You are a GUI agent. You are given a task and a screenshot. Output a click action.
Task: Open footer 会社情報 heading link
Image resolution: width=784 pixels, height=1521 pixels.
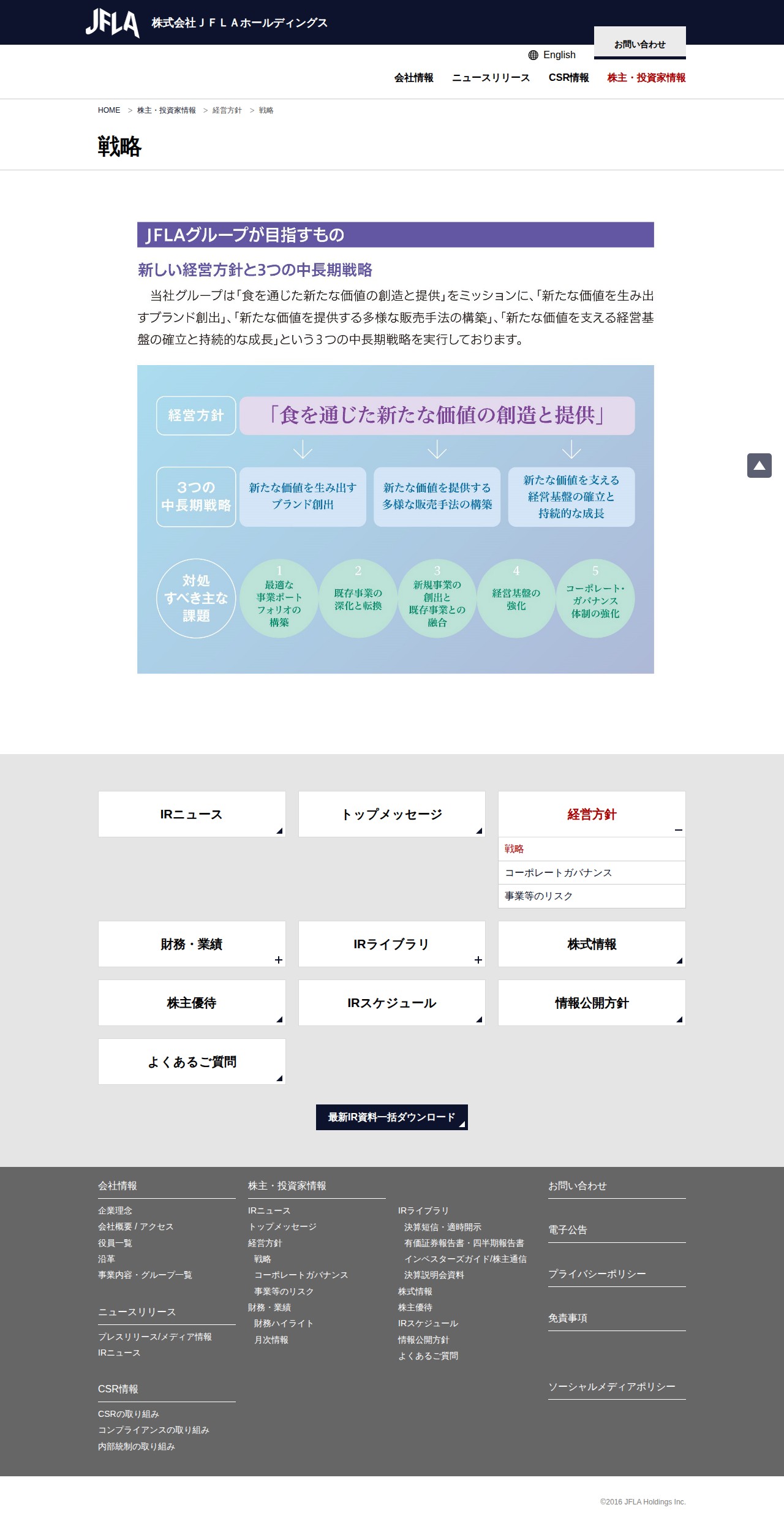tap(118, 1186)
